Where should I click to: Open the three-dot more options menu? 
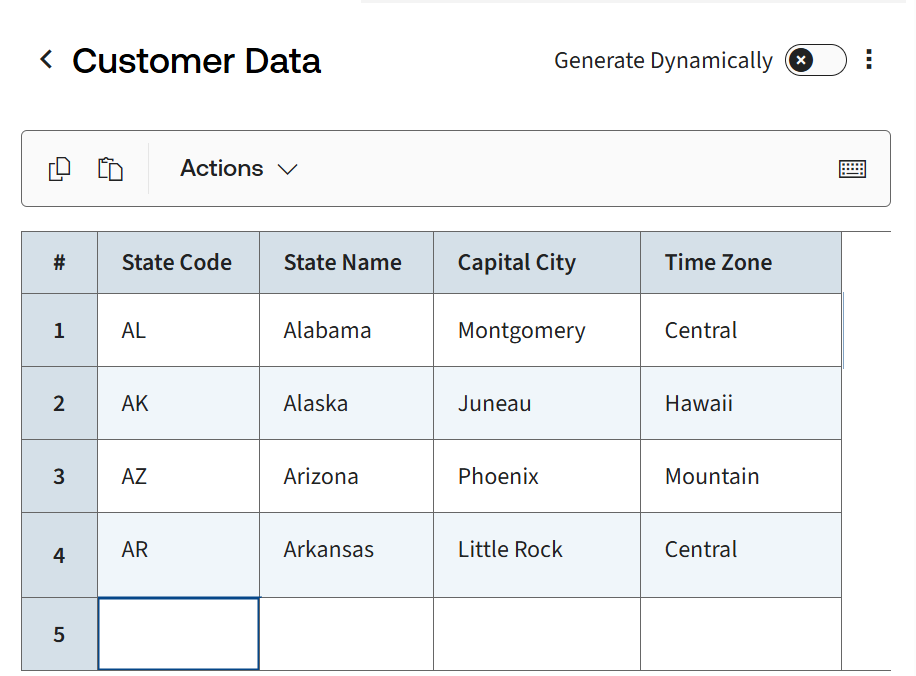[868, 60]
